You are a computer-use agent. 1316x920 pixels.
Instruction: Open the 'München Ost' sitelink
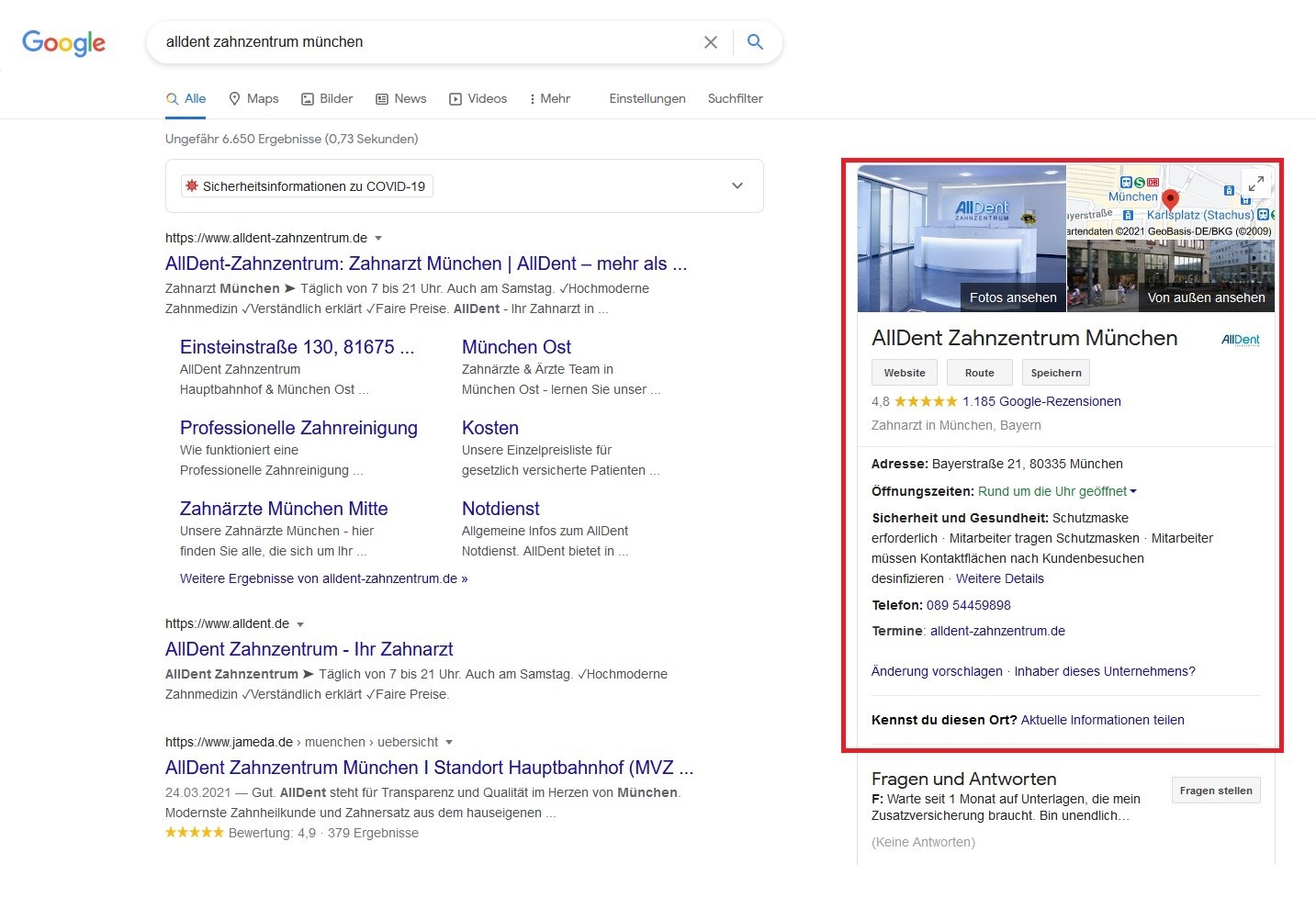516,347
